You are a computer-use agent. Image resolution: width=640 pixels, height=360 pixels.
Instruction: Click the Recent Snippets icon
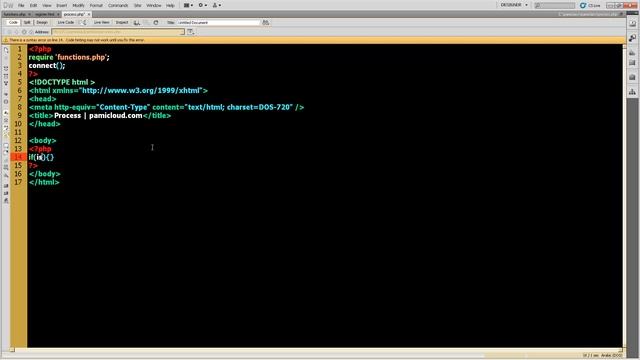[6, 167]
